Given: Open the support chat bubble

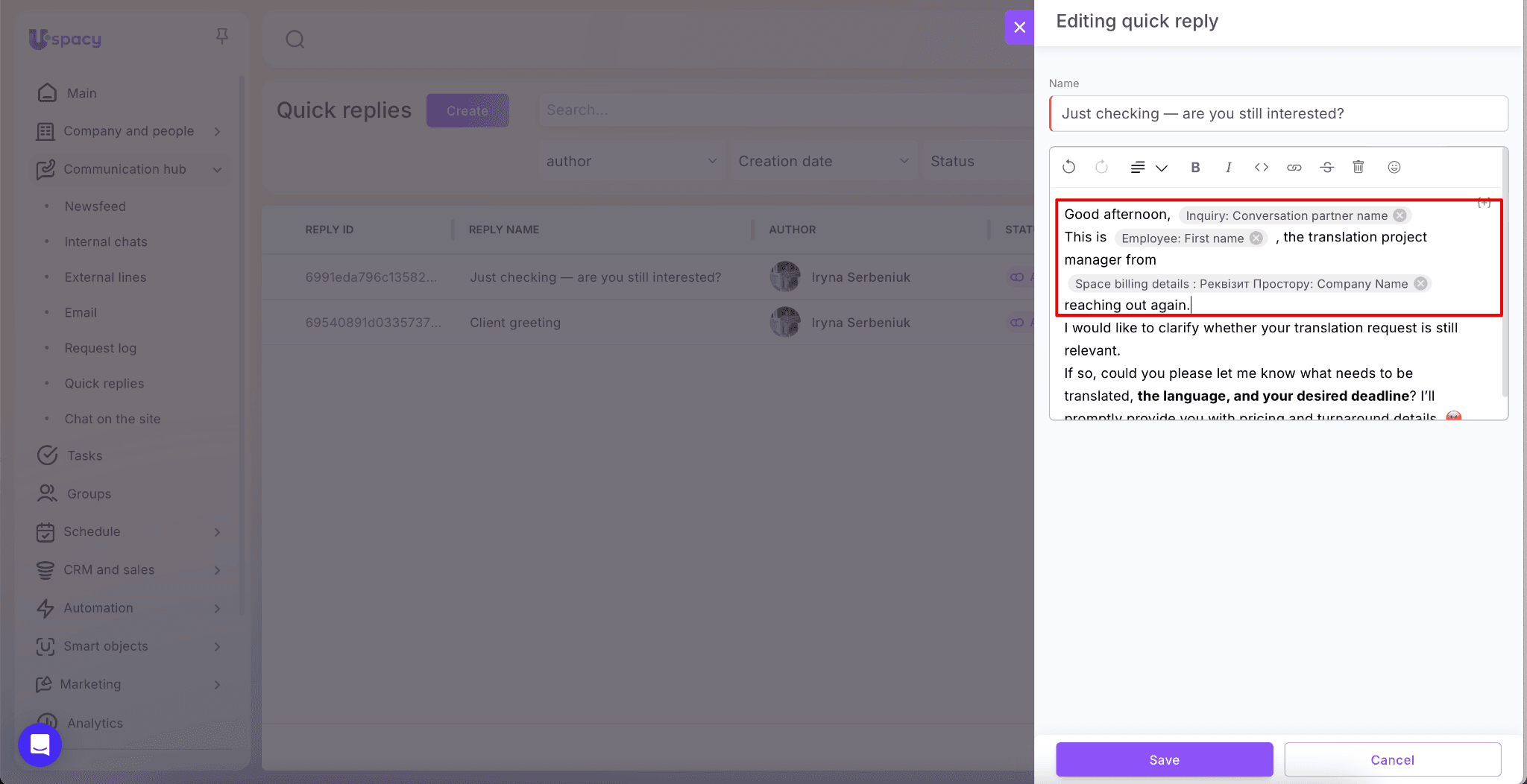Looking at the screenshot, I should point(40,745).
